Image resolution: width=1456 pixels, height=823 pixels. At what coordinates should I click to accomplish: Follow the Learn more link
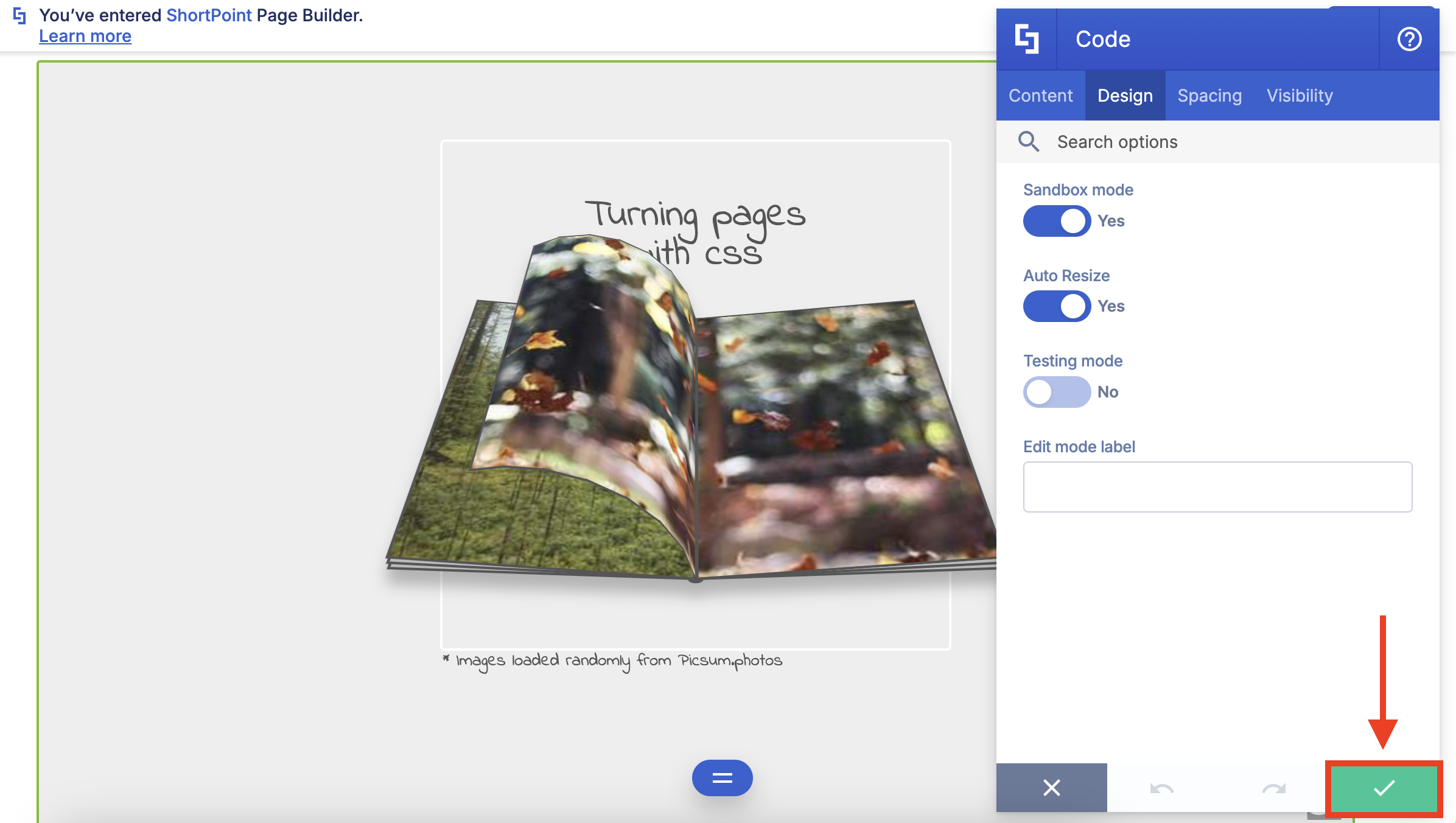click(x=85, y=37)
